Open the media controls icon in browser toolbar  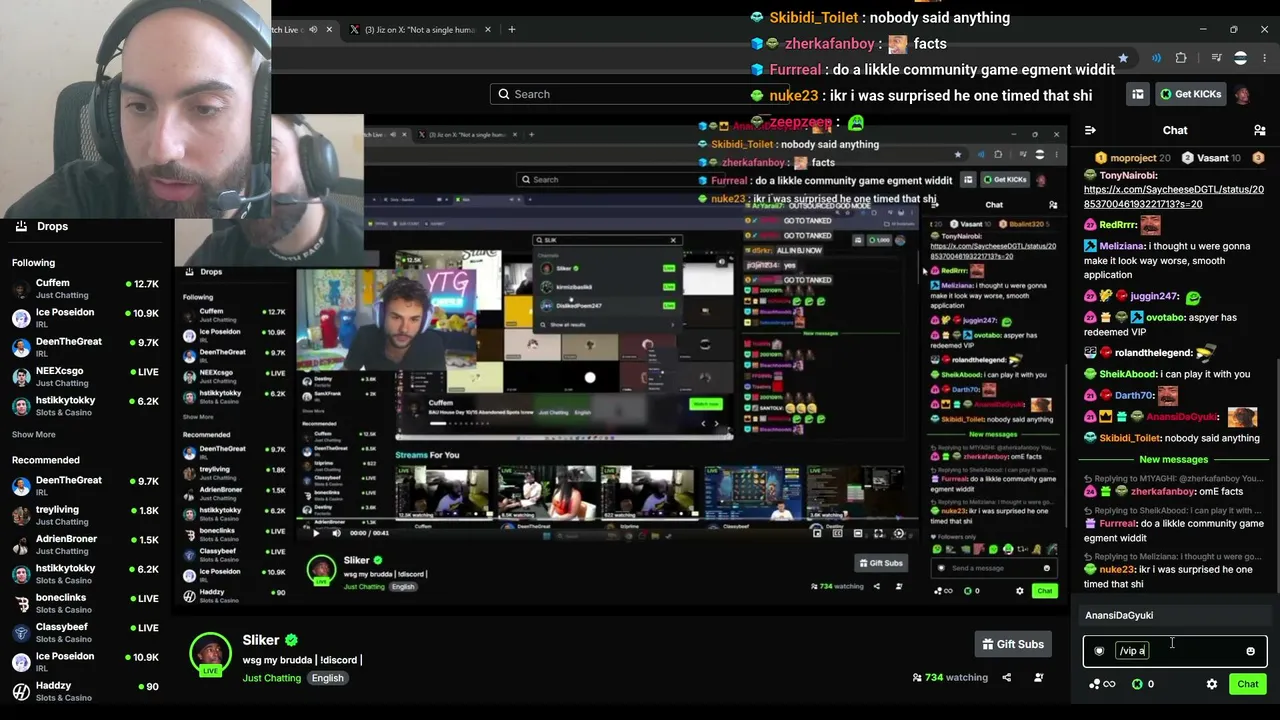pyautogui.click(x=1216, y=58)
